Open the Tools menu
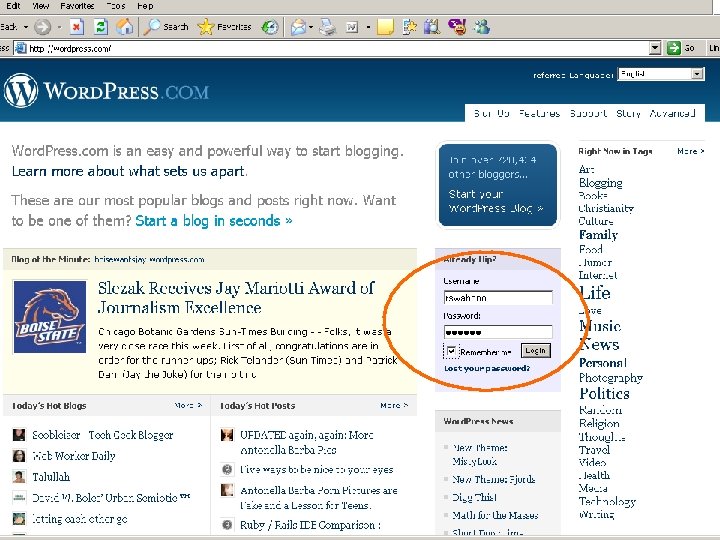The height and width of the screenshot is (540, 720). (x=115, y=6)
